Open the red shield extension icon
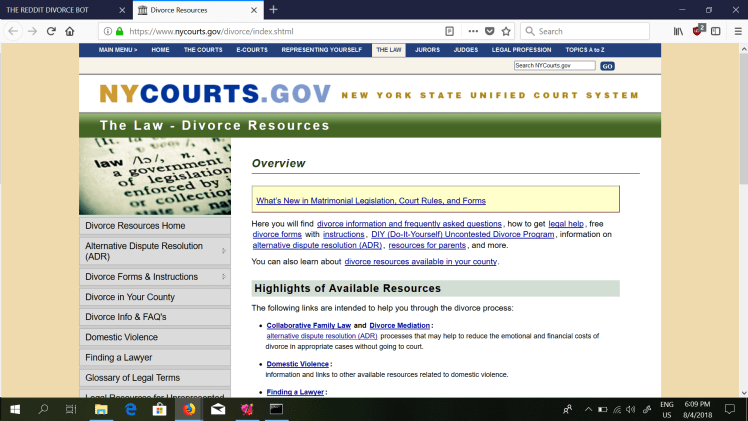The height and width of the screenshot is (421, 748). tap(698, 31)
